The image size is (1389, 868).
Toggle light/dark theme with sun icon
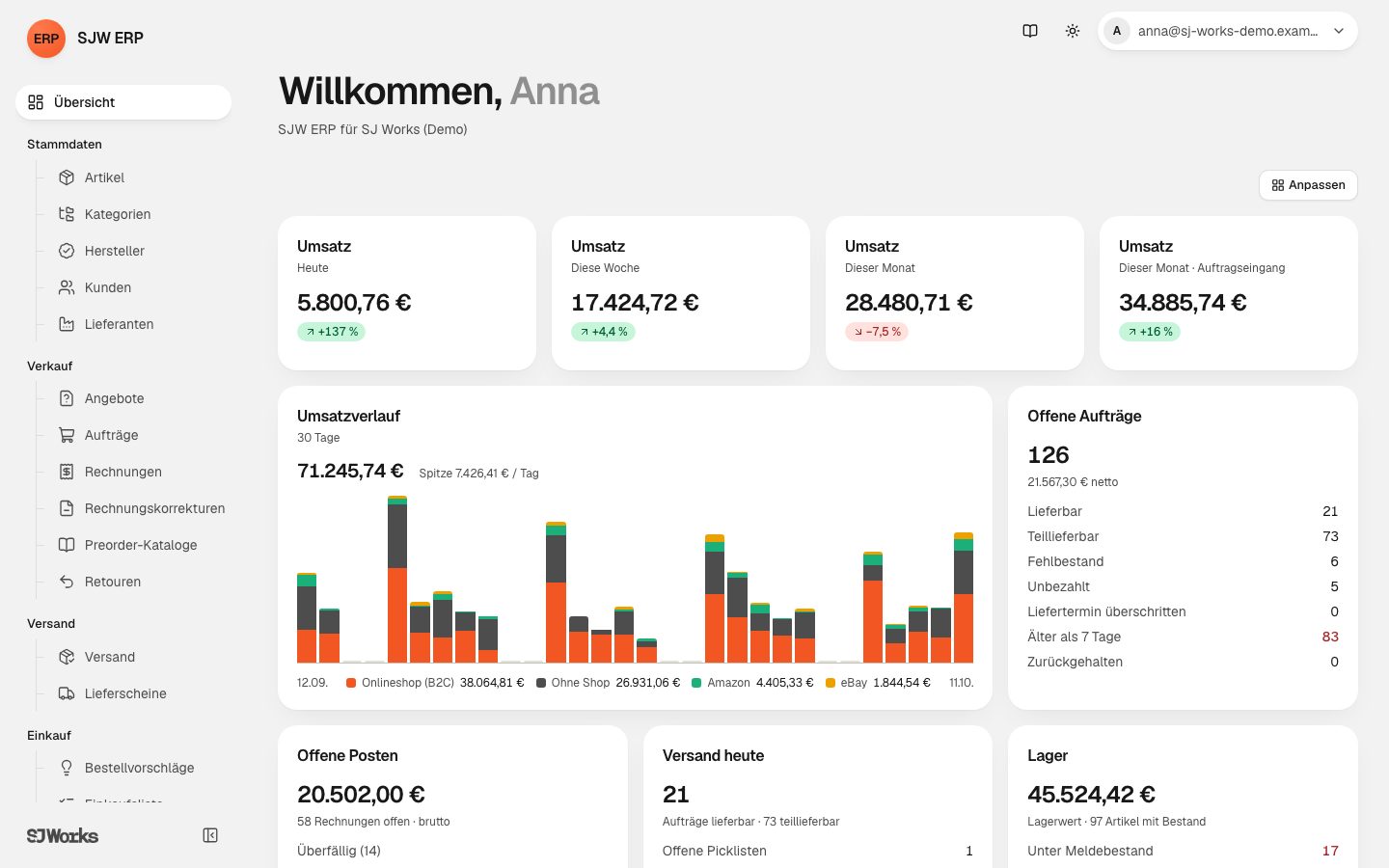1073,31
